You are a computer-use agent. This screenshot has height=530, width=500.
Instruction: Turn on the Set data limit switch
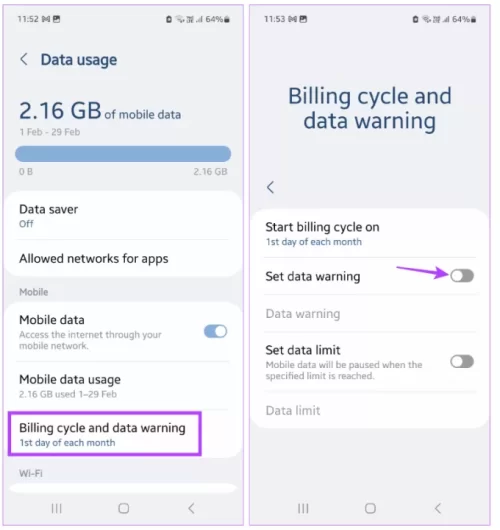point(462,362)
